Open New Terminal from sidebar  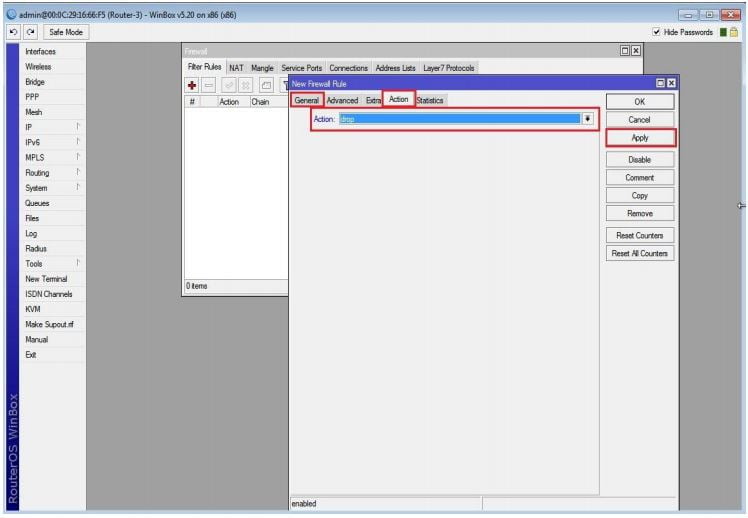pyautogui.click(x=46, y=279)
